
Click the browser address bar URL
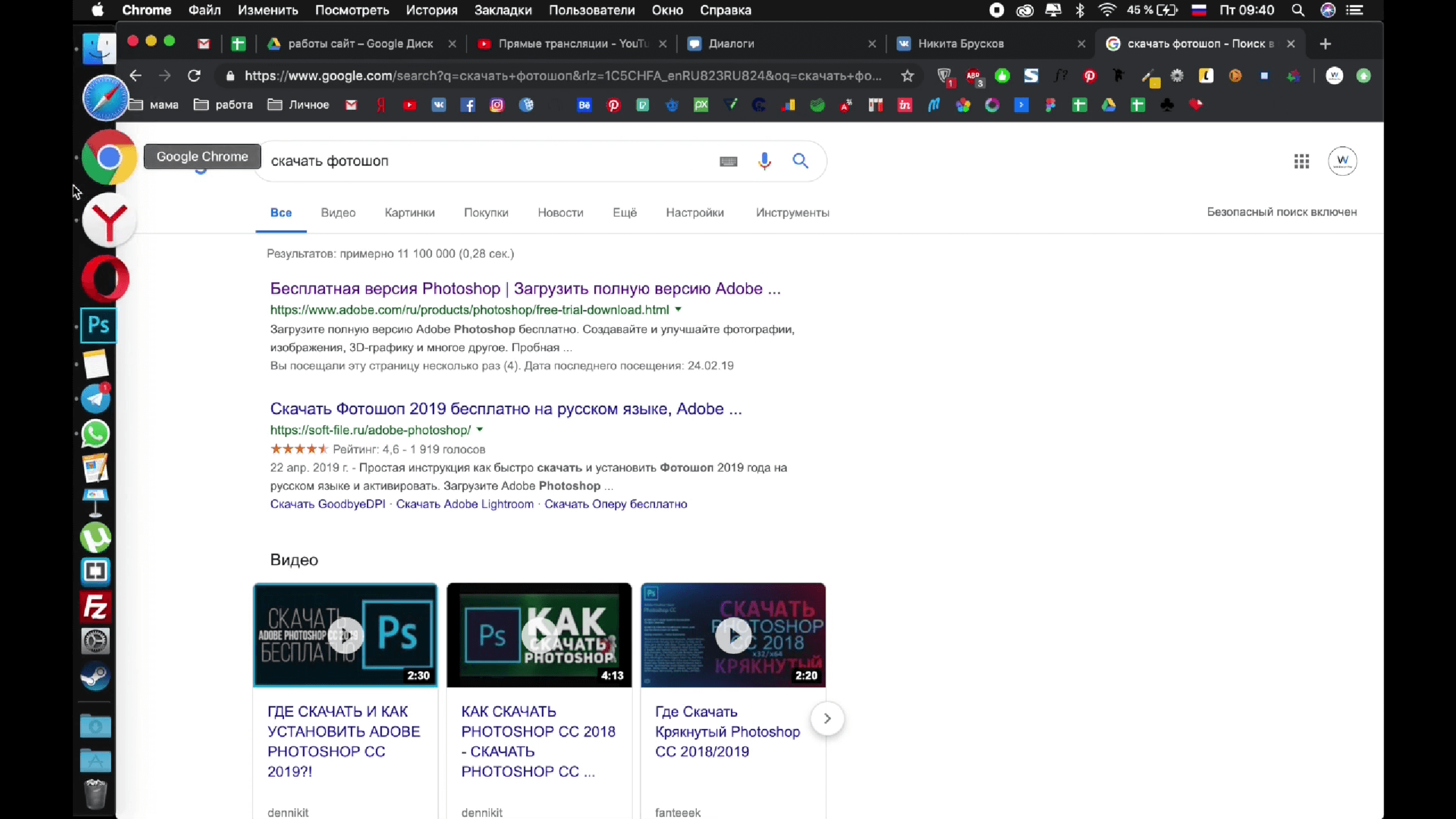[x=563, y=76]
